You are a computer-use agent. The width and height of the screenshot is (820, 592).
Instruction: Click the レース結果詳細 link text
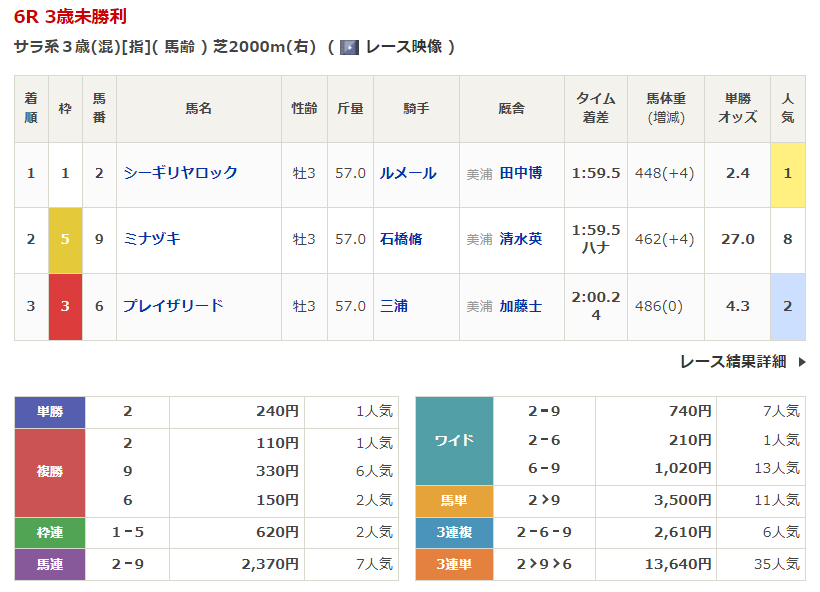[733, 361]
